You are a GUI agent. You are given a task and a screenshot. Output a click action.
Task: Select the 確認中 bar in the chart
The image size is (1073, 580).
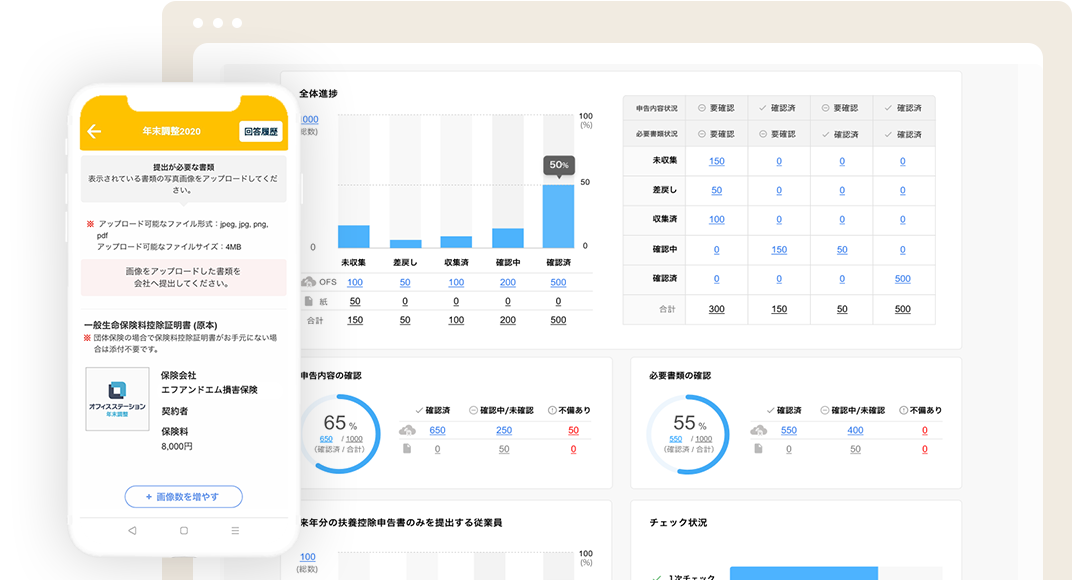click(508, 238)
